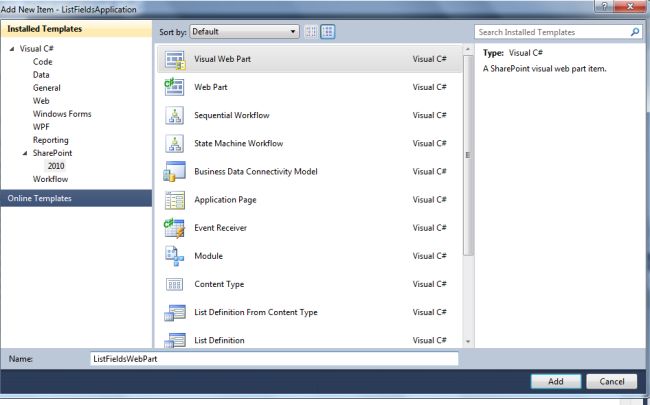Select the WPF category
The height and width of the screenshot is (405, 650).
click(x=41, y=127)
